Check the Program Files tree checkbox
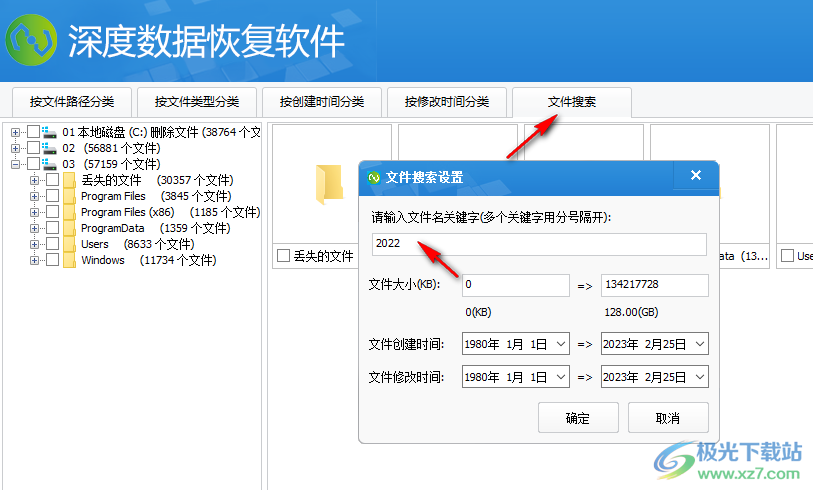The image size is (813, 490). pos(52,196)
